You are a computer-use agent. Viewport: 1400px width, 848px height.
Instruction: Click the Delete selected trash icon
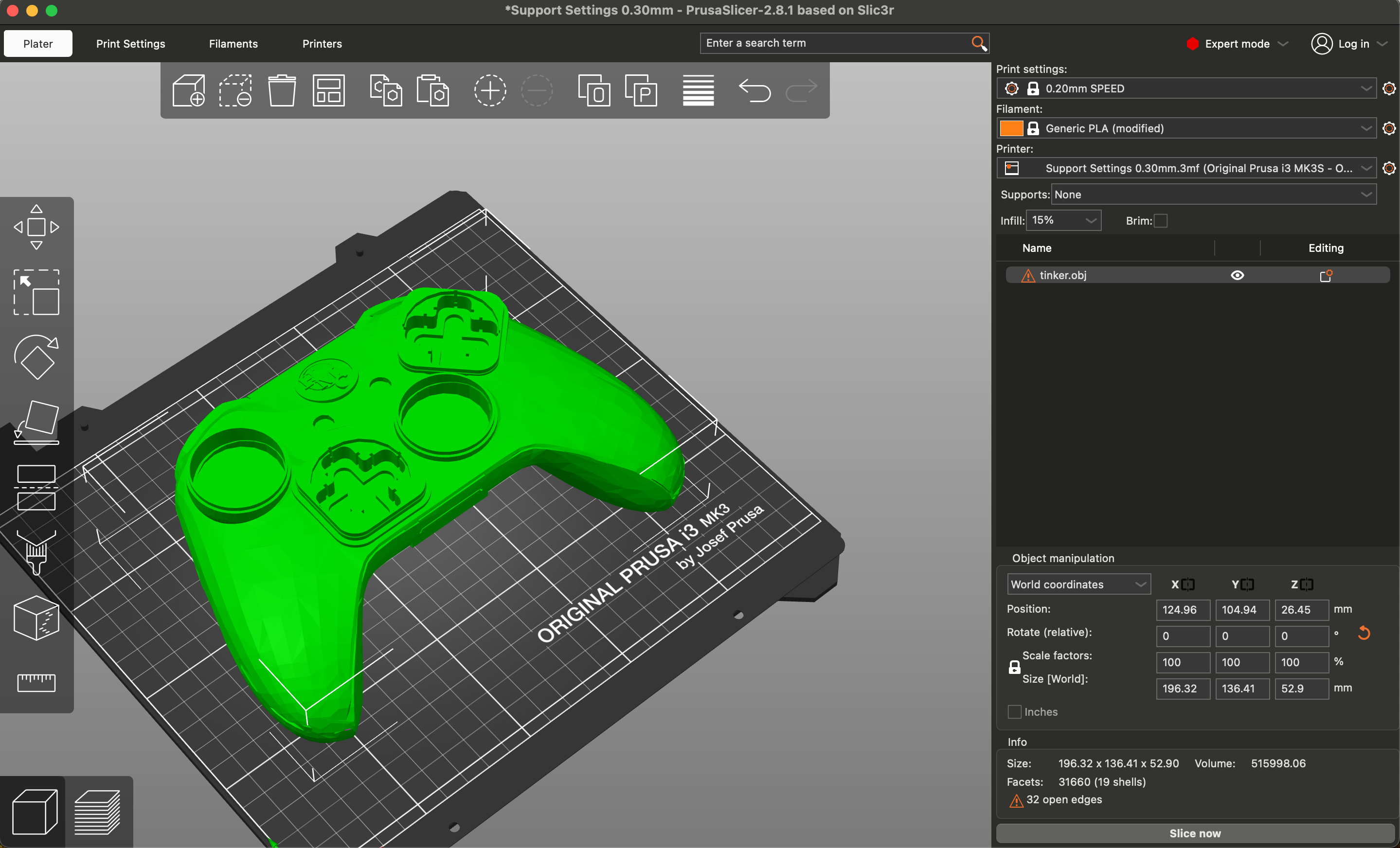click(x=282, y=90)
